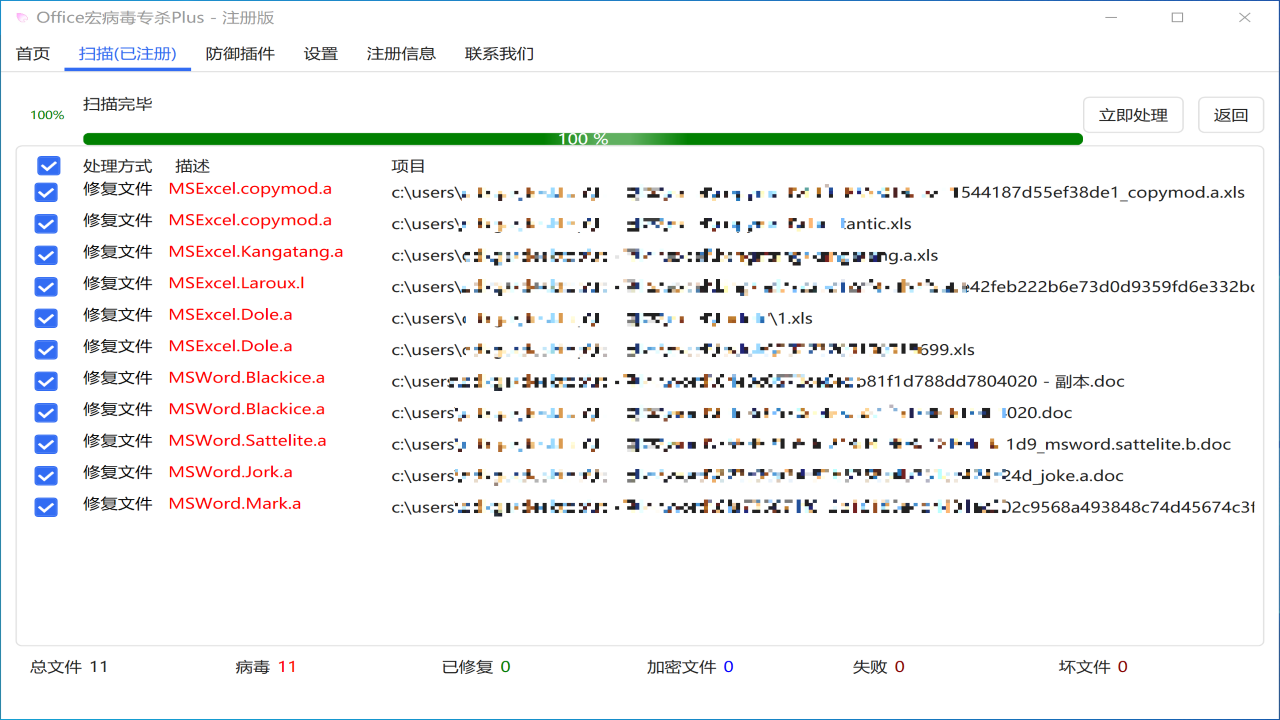
Task: Open the 设置 tab
Action: [320, 54]
